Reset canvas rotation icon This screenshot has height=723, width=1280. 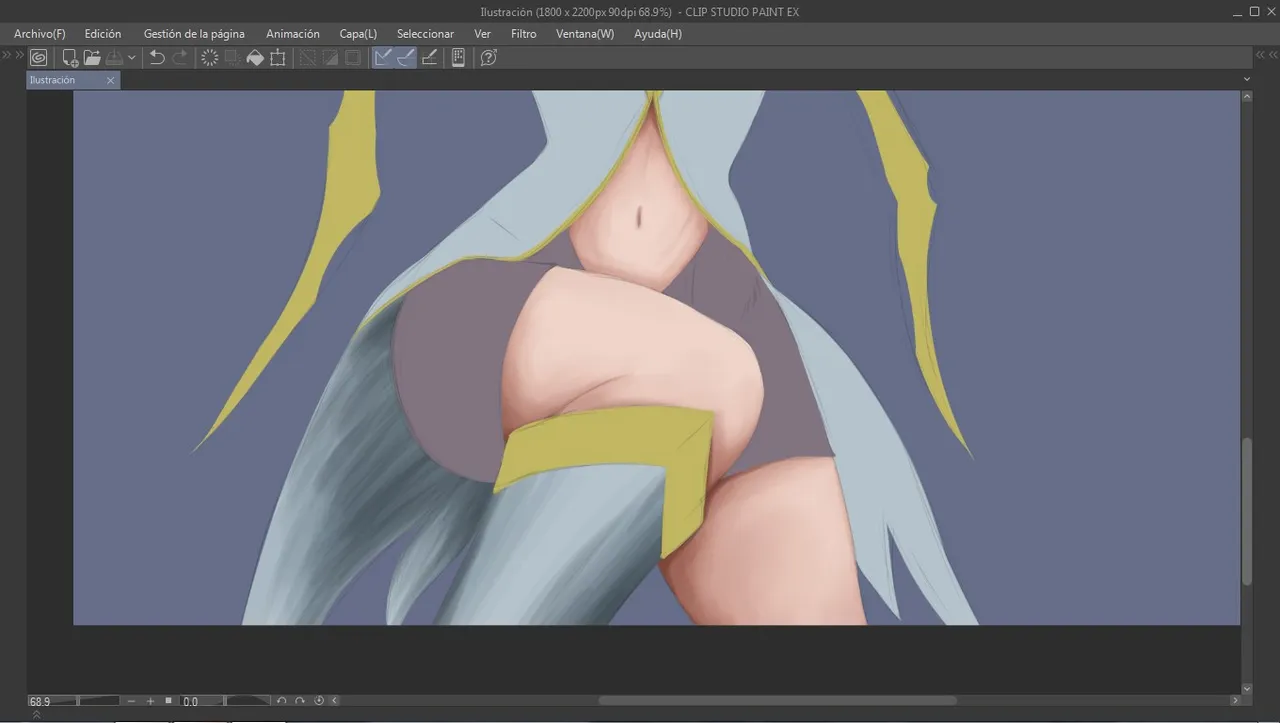click(x=319, y=701)
